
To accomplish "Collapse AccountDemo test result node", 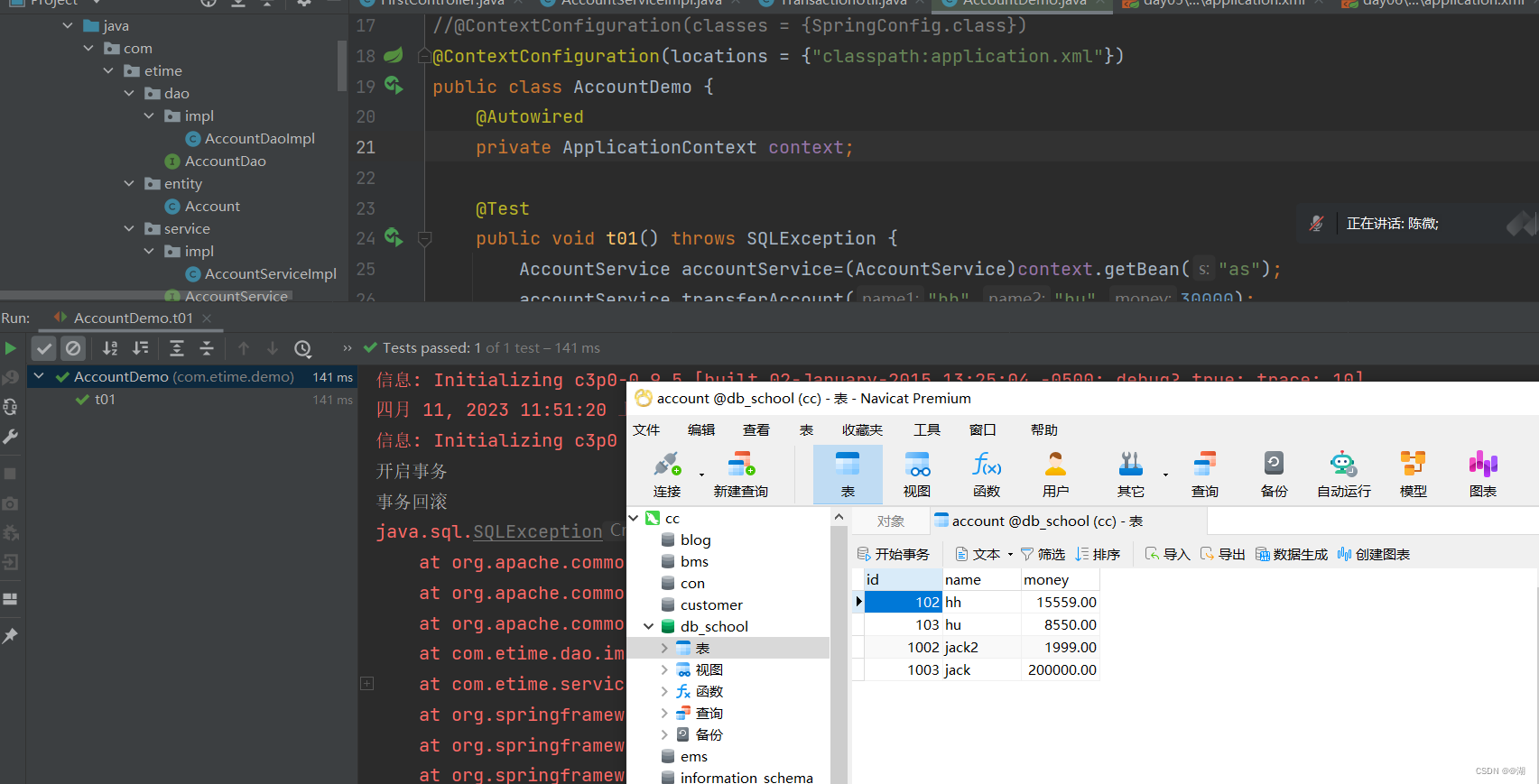I will tap(39, 376).
